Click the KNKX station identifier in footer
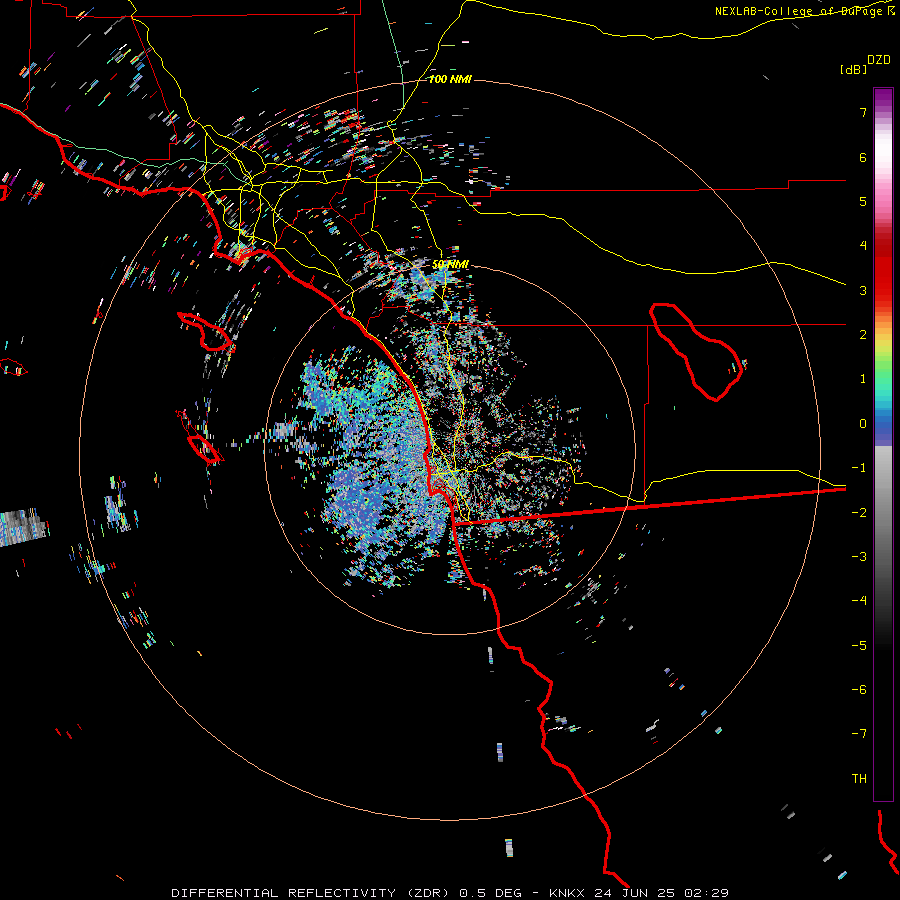900x900 pixels. [x=567, y=893]
